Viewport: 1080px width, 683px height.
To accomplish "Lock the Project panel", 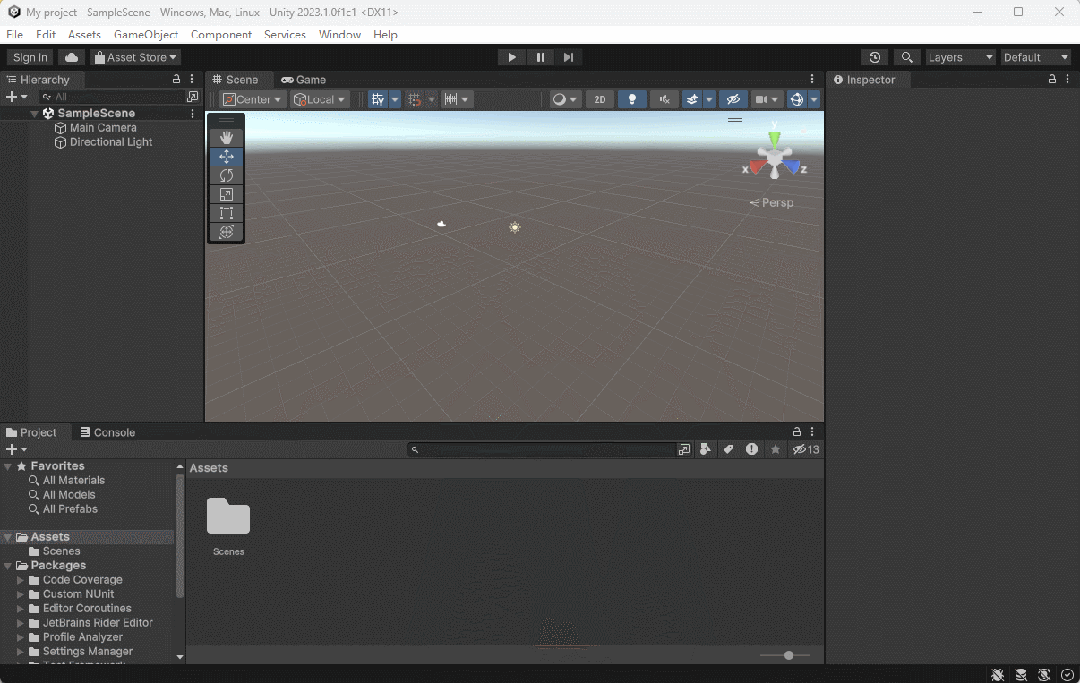I will pyautogui.click(x=797, y=432).
